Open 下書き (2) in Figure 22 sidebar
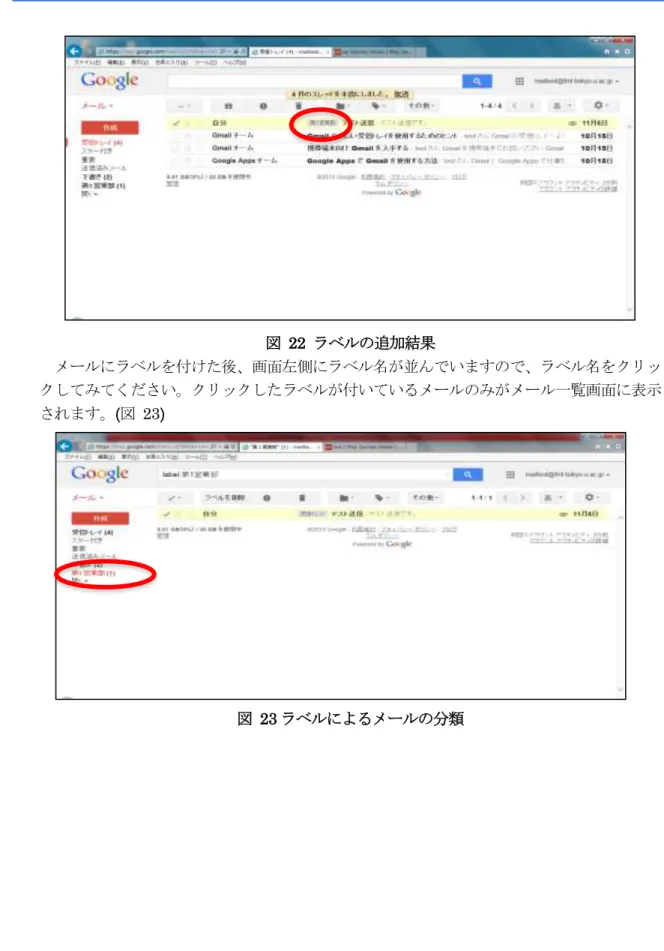The width and height of the screenshot is (664, 951). (x=97, y=177)
